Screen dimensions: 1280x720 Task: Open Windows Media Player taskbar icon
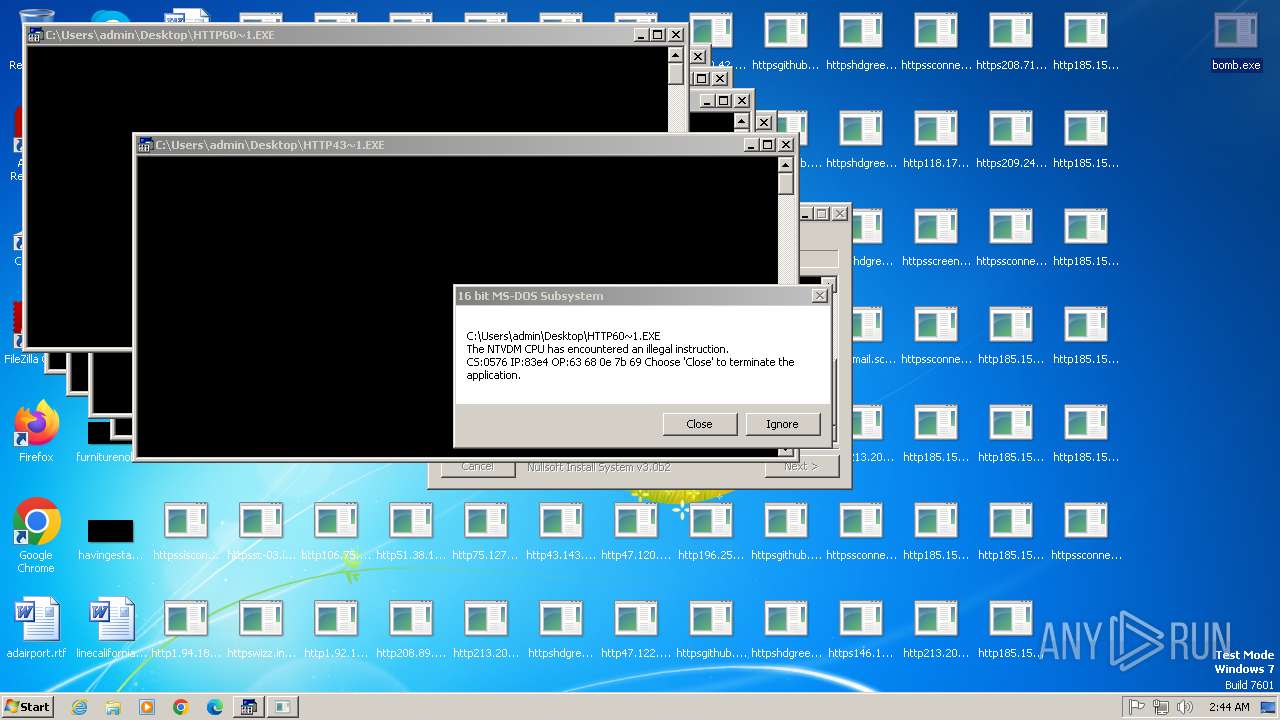pyautogui.click(x=147, y=707)
